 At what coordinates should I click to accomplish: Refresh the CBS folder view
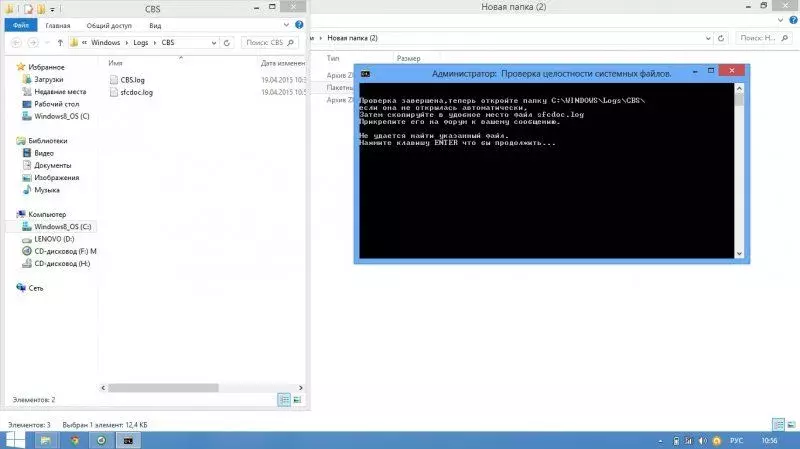coord(227,43)
